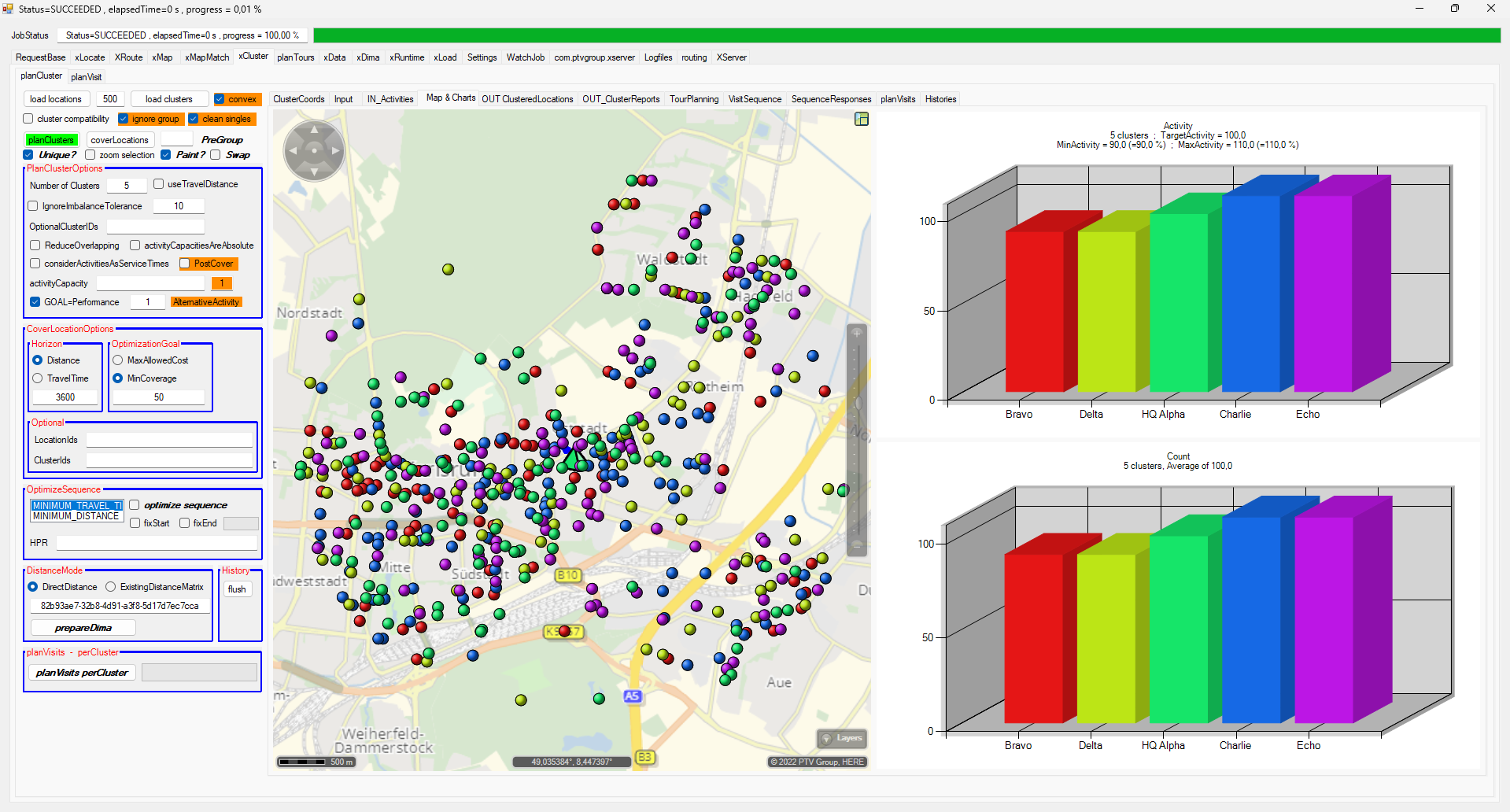The width and height of the screenshot is (1510, 812).
Task: Select MINIMUM_DISTANCE in the sequence list
Action: [76, 516]
